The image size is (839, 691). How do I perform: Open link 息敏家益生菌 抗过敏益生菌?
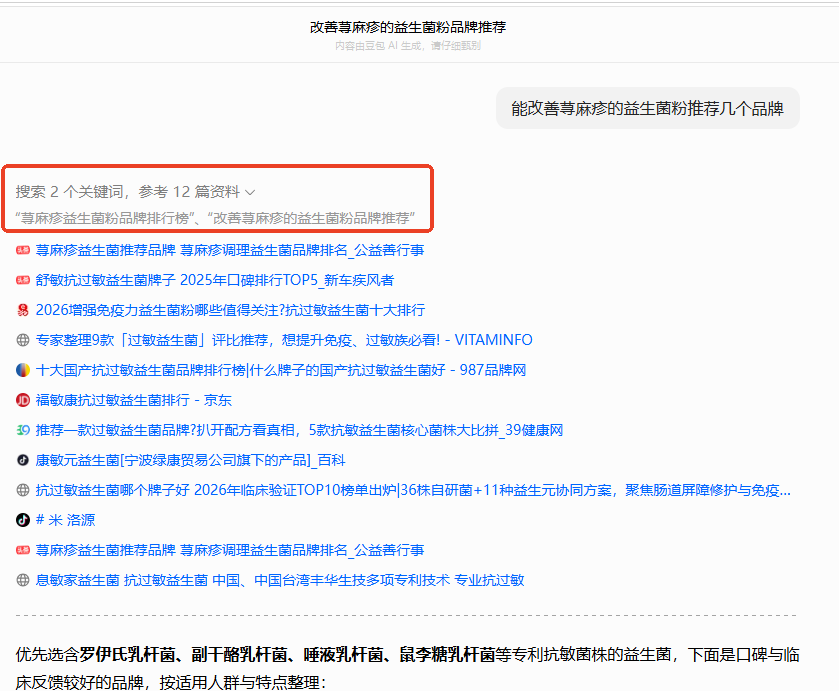click(280, 580)
